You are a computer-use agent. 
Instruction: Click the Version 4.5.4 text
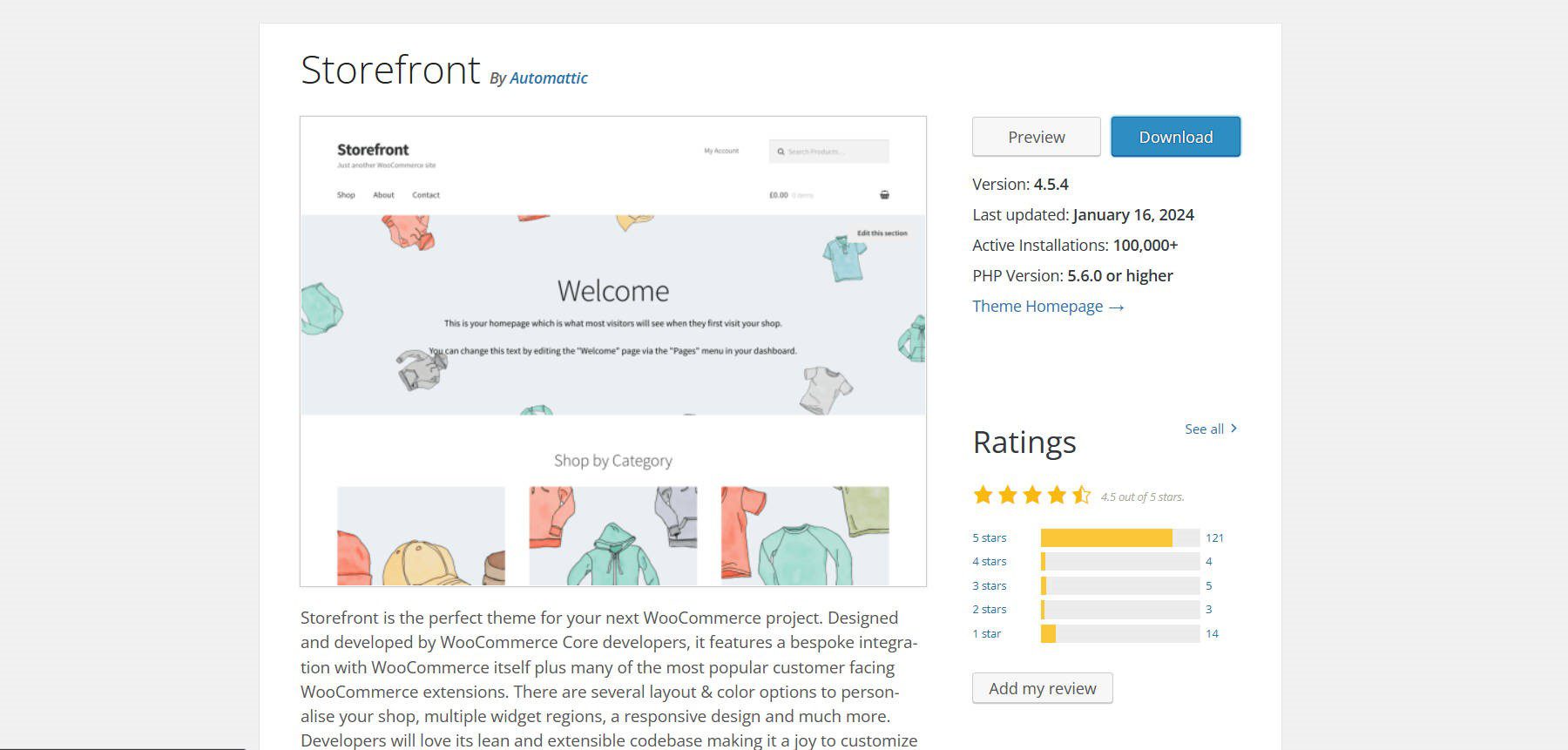1020,185
